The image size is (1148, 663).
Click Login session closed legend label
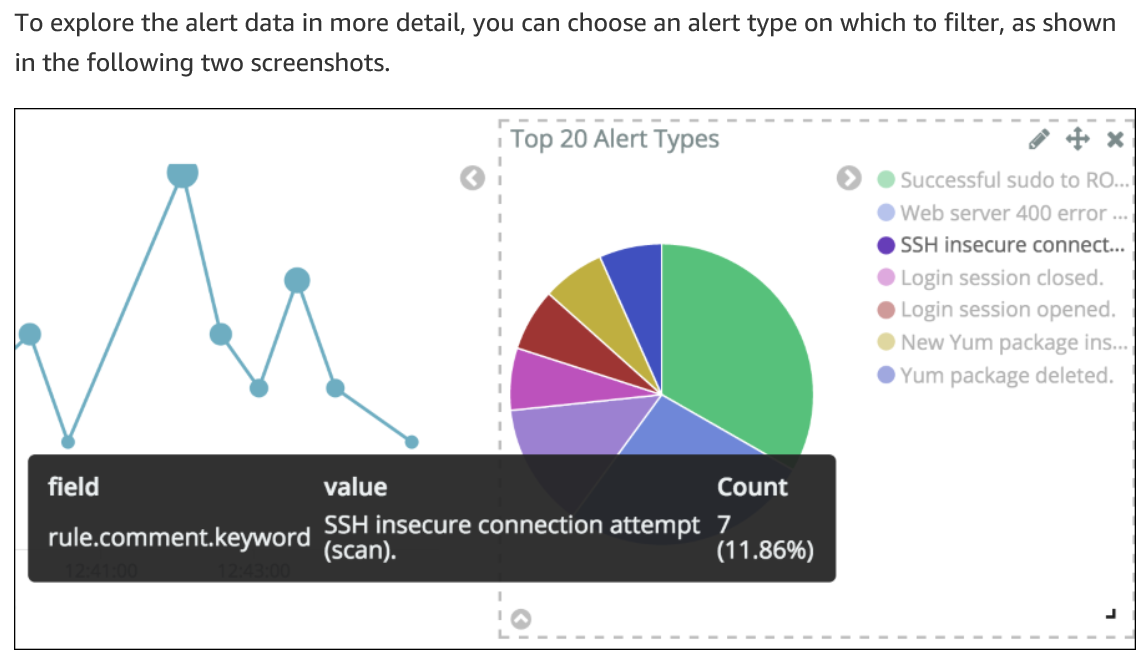1001,277
